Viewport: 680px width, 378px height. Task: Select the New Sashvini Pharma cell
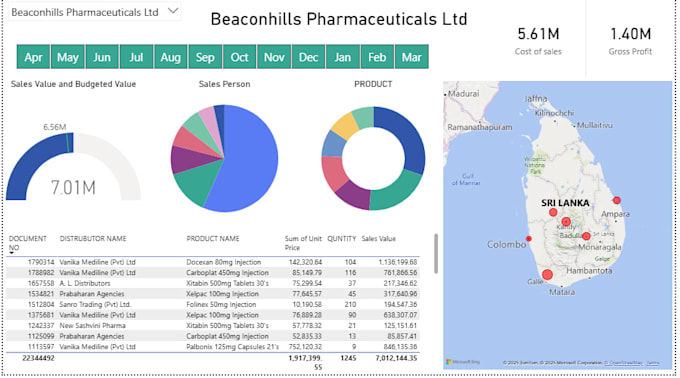point(92,326)
